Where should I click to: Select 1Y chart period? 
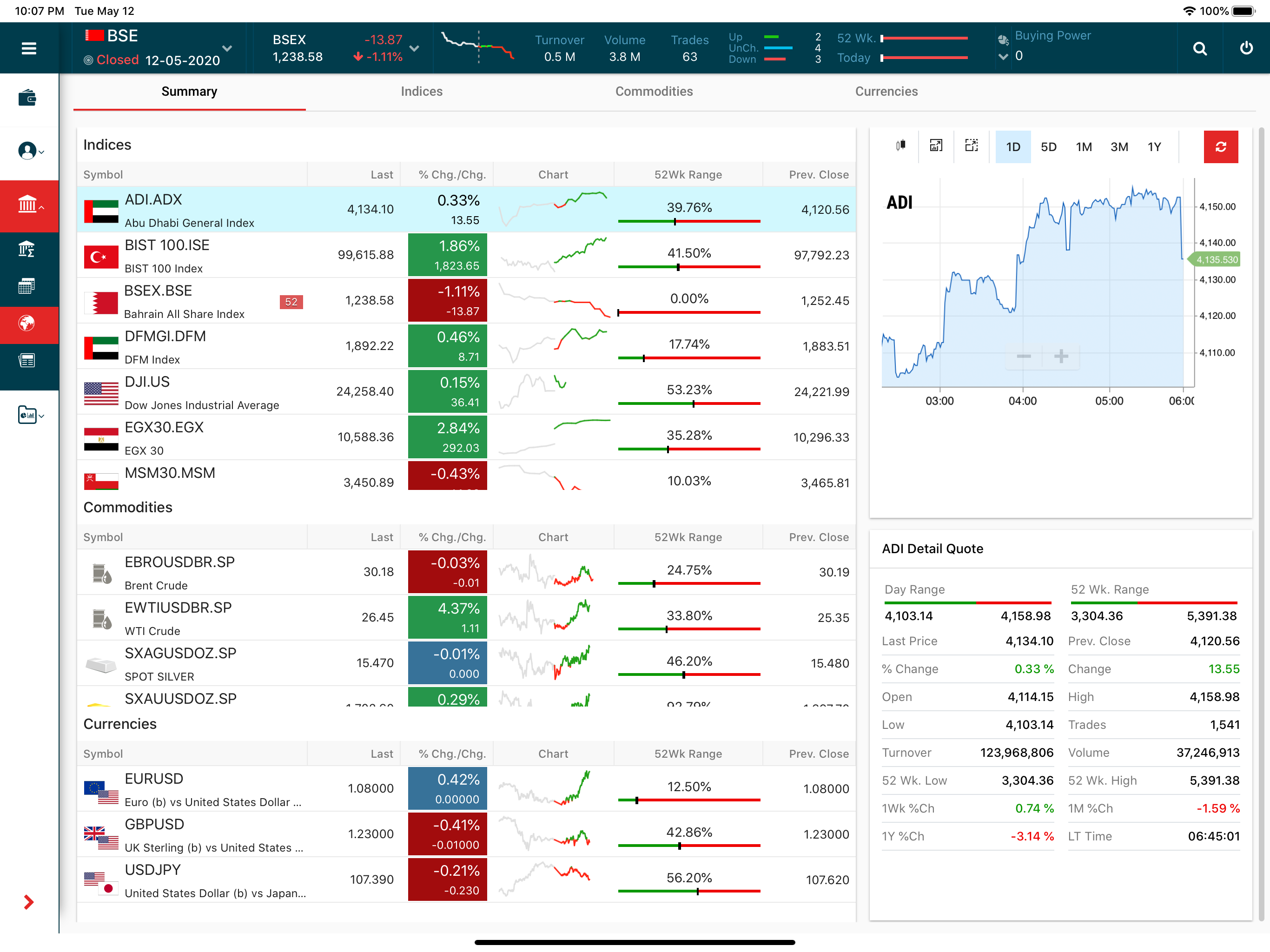pos(1154,147)
